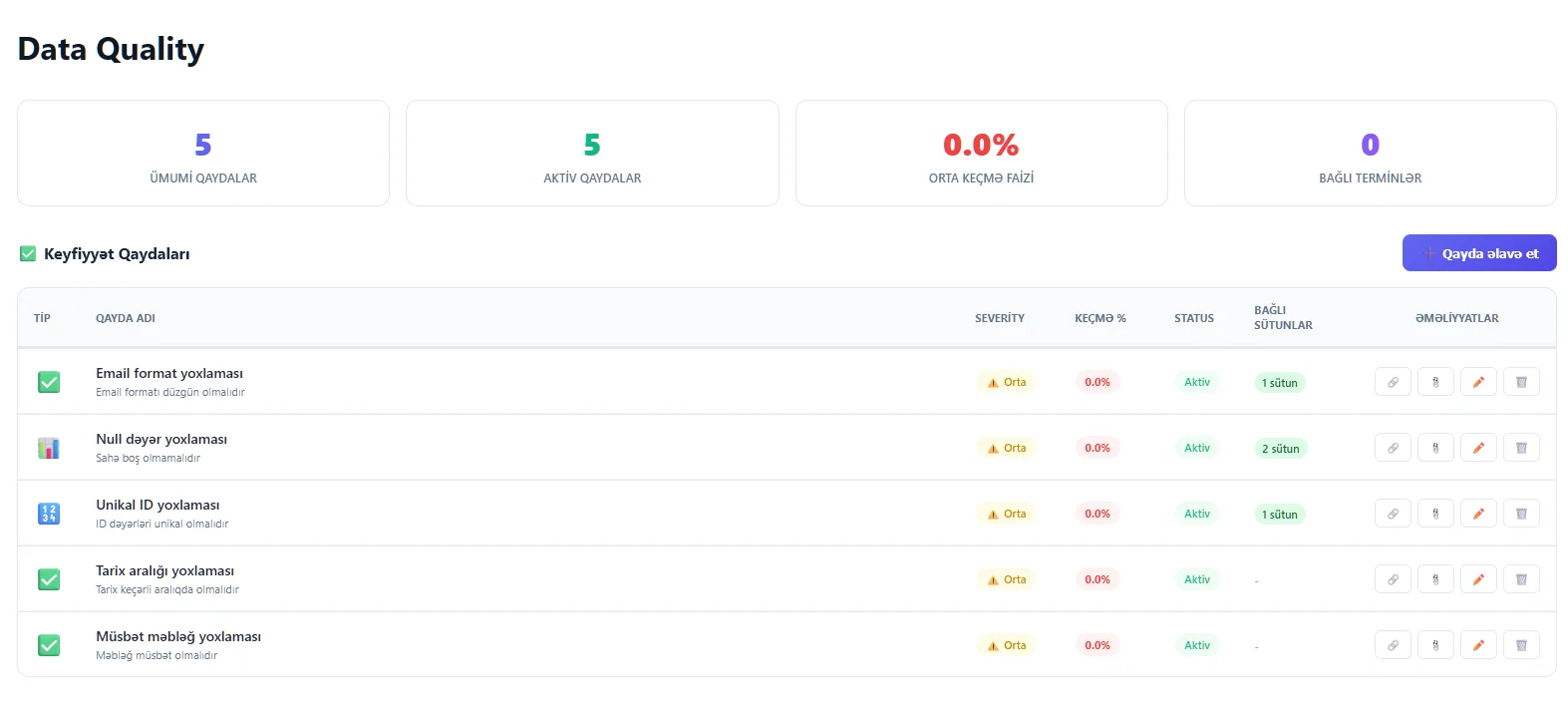1568x714 pixels.
Task: Delete Unikal ID yoxlaması using trash icon
Action: 1521,514
